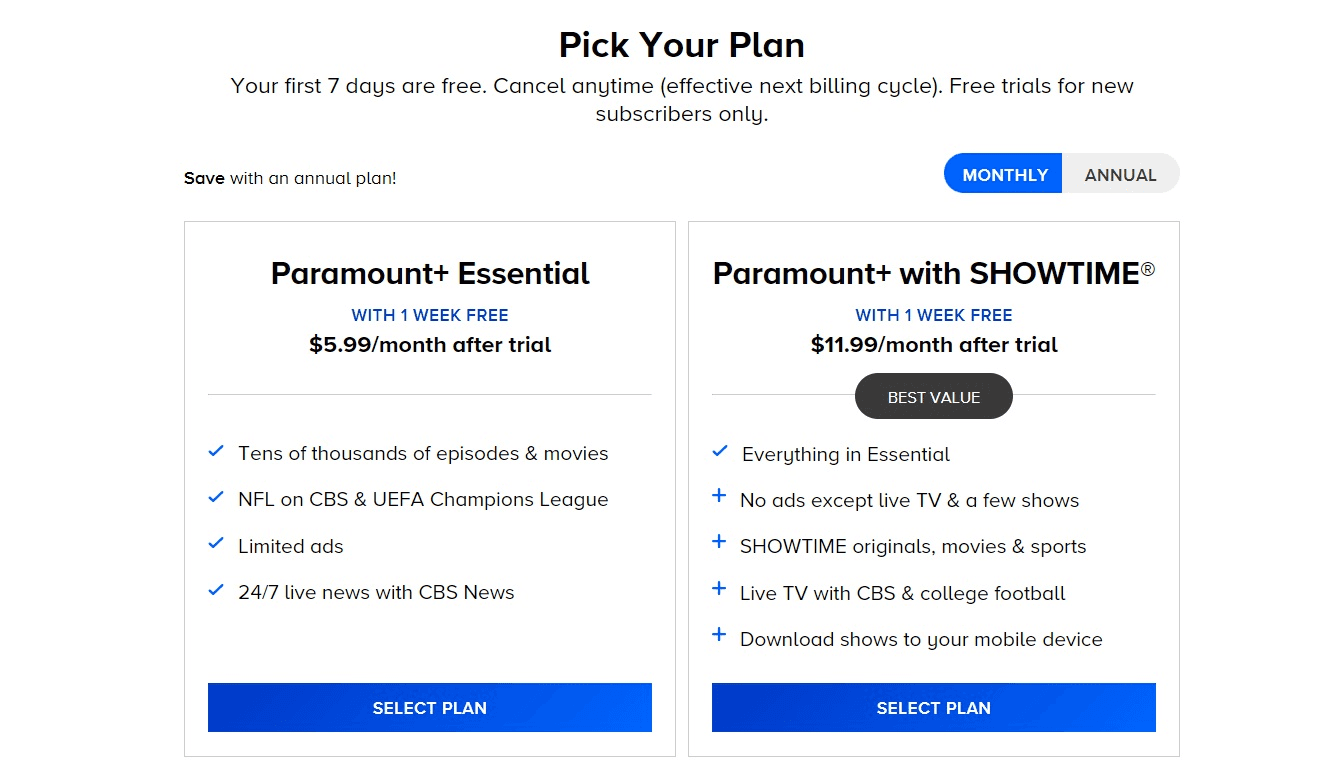The height and width of the screenshot is (771, 1338).
Task: Click checkmark next to NFL on CBS
Action: (x=216, y=498)
